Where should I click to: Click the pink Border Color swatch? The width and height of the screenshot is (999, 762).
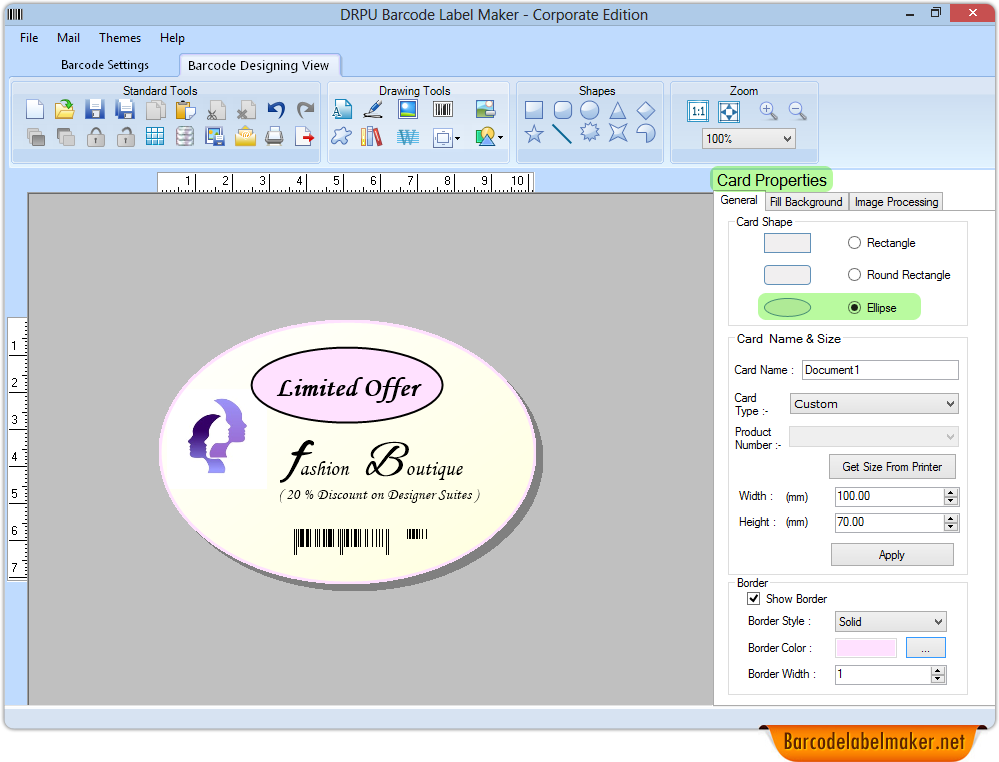pos(866,648)
